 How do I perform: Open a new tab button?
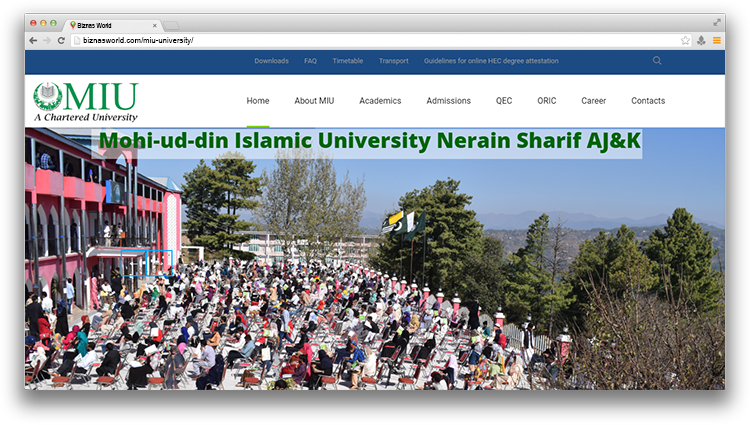tap(171, 25)
